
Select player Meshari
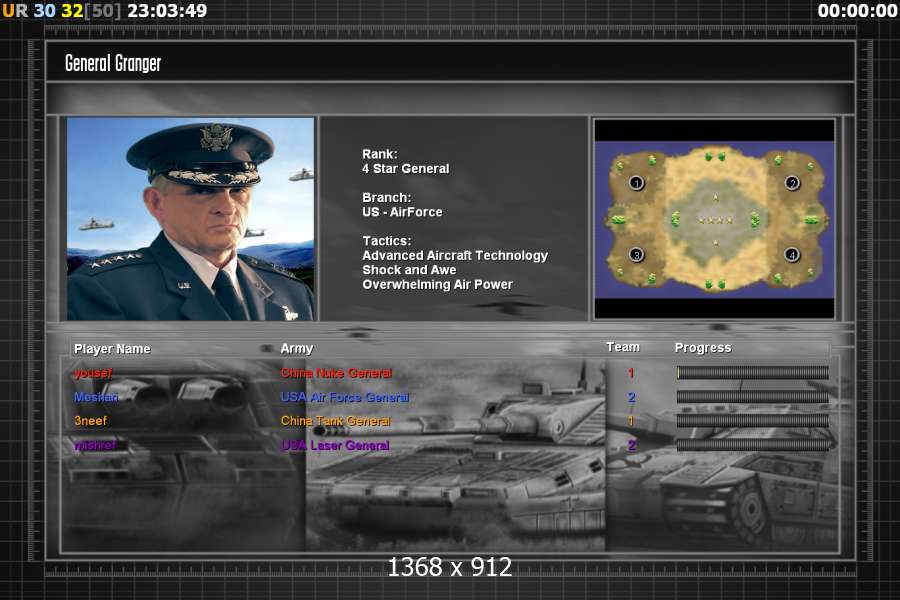(x=96, y=397)
